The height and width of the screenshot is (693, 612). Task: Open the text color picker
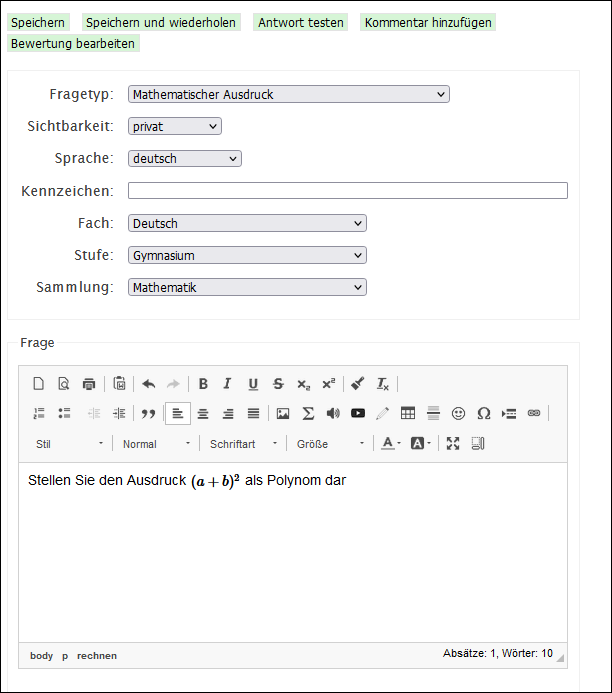391,443
